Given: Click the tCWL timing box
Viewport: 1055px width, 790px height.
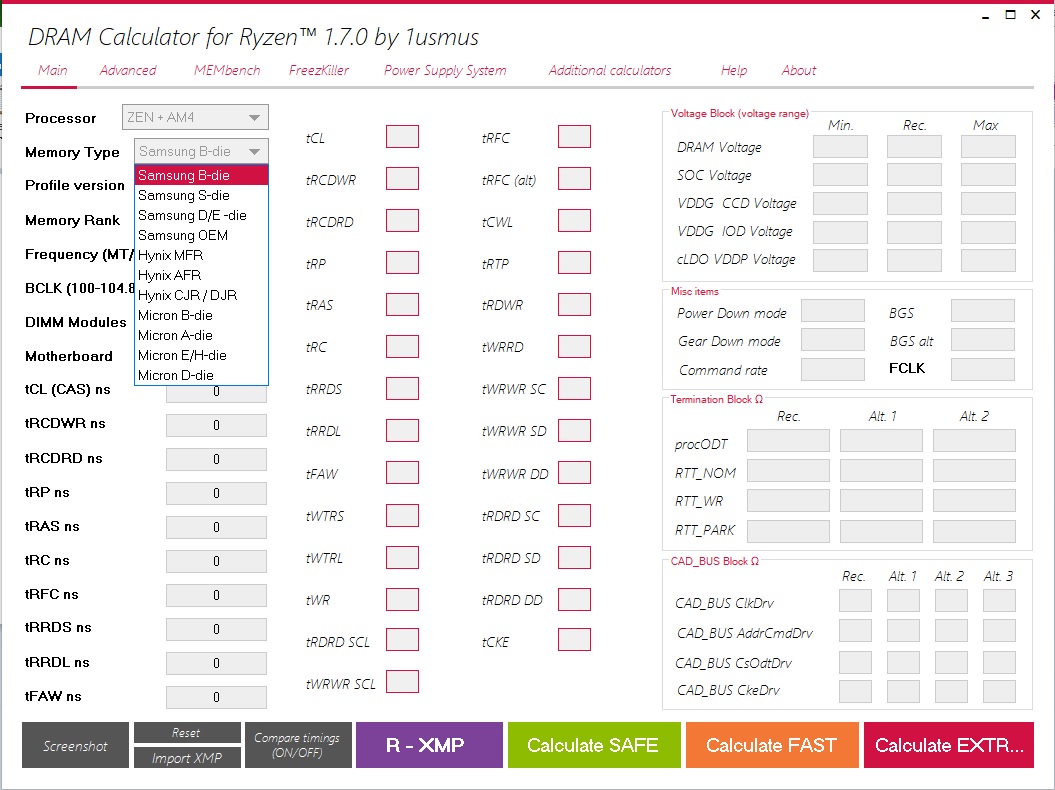Looking at the screenshot, I should click(575, 221).
